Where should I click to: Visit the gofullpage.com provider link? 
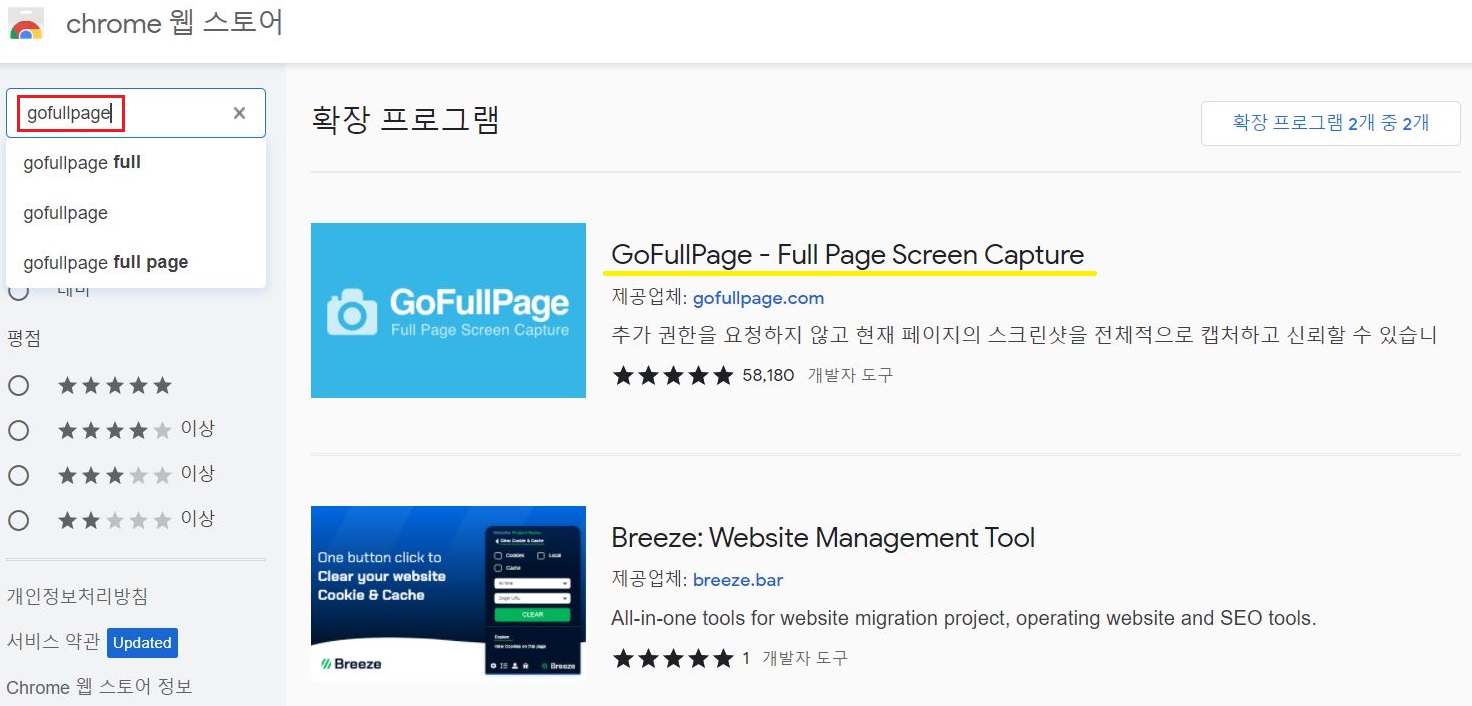click(x=758, y=298)
